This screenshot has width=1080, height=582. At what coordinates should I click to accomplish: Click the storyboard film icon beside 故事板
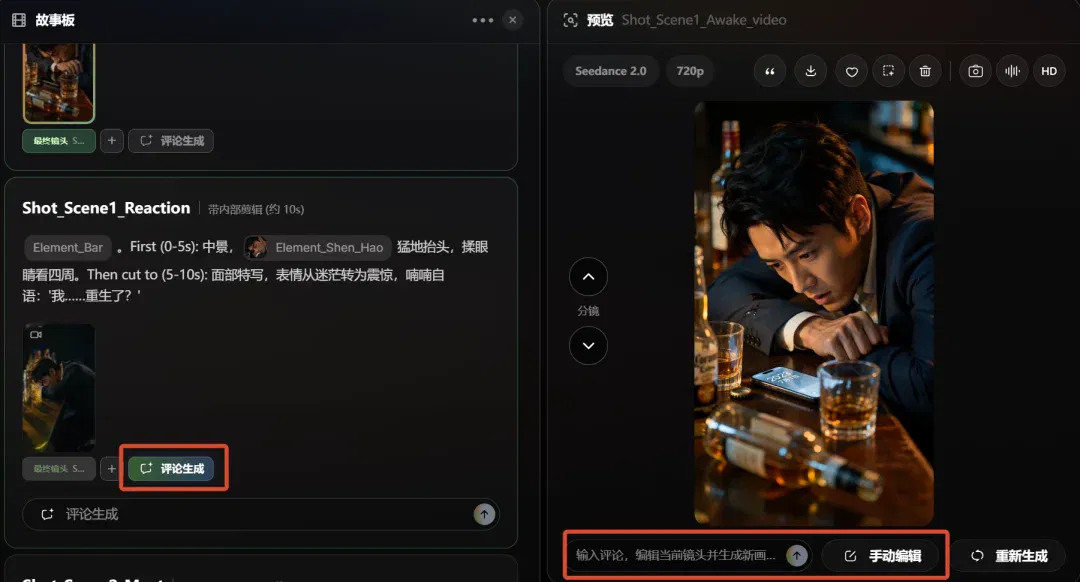coord(19,20)
